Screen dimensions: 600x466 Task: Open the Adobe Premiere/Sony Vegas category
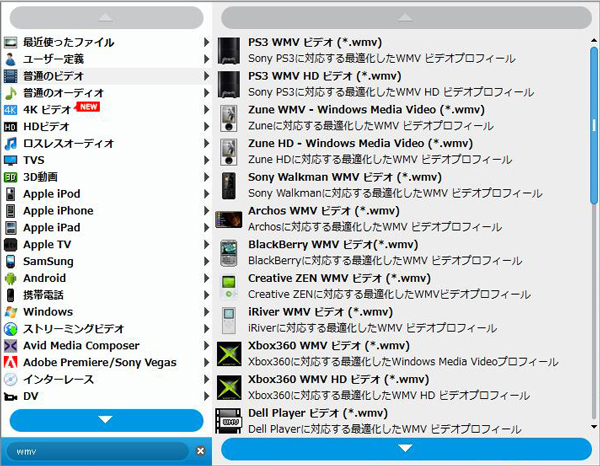coord(106,362)
